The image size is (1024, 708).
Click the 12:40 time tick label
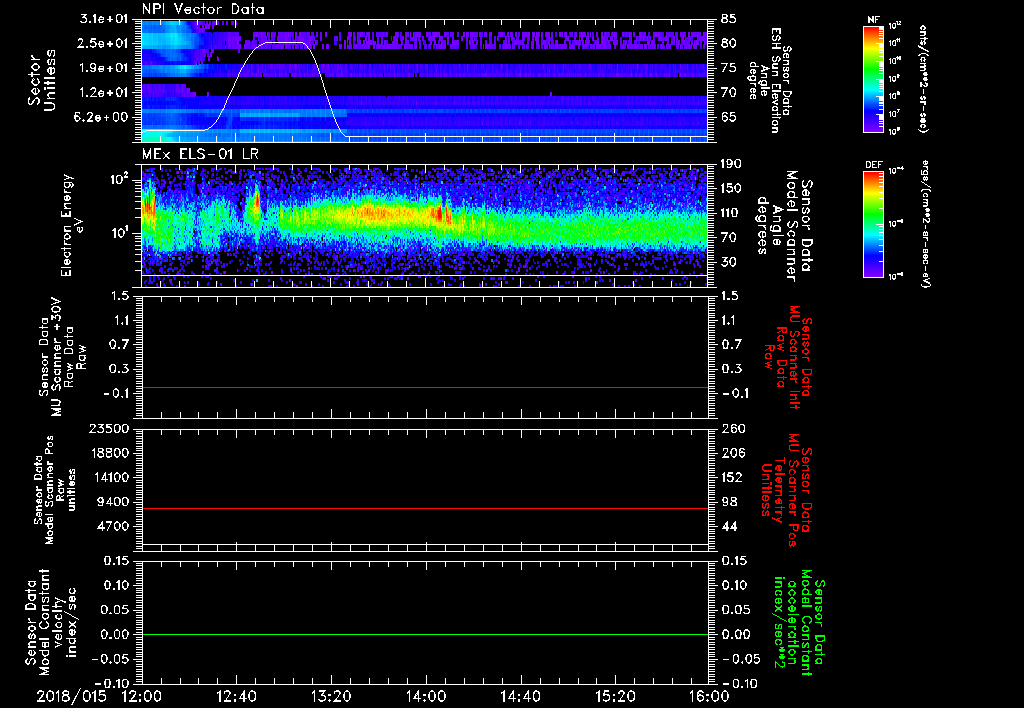(x=236, y=696)
